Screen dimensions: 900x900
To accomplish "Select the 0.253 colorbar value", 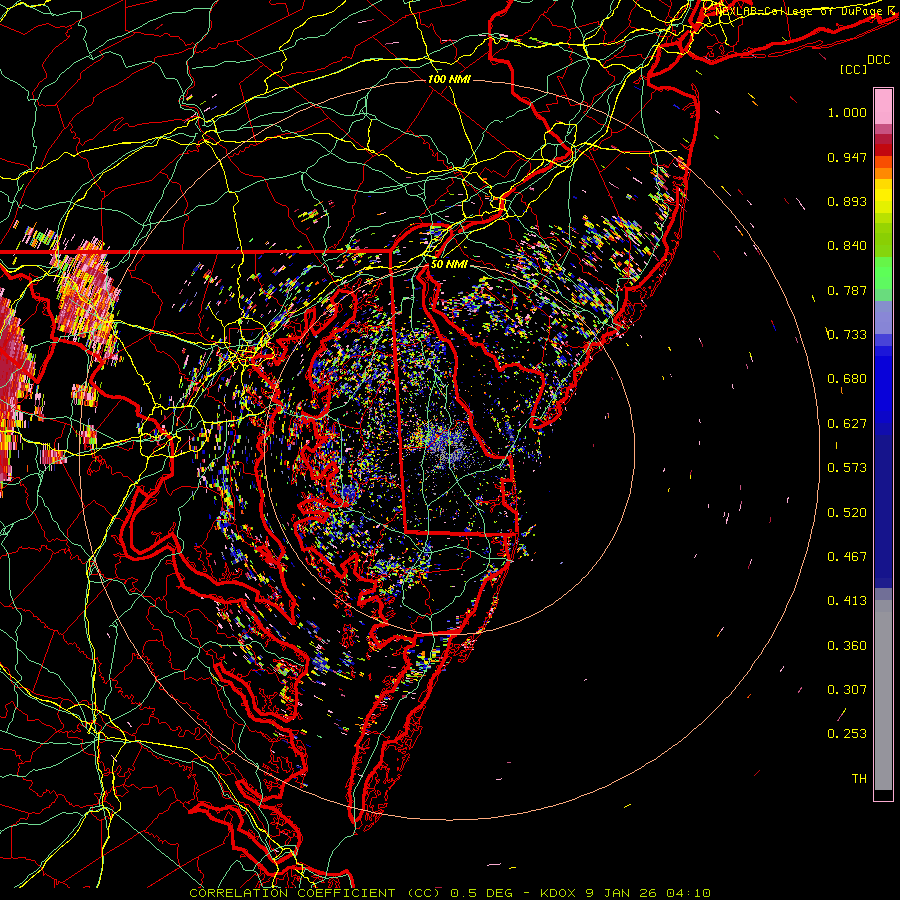I will tap(847, 734).
